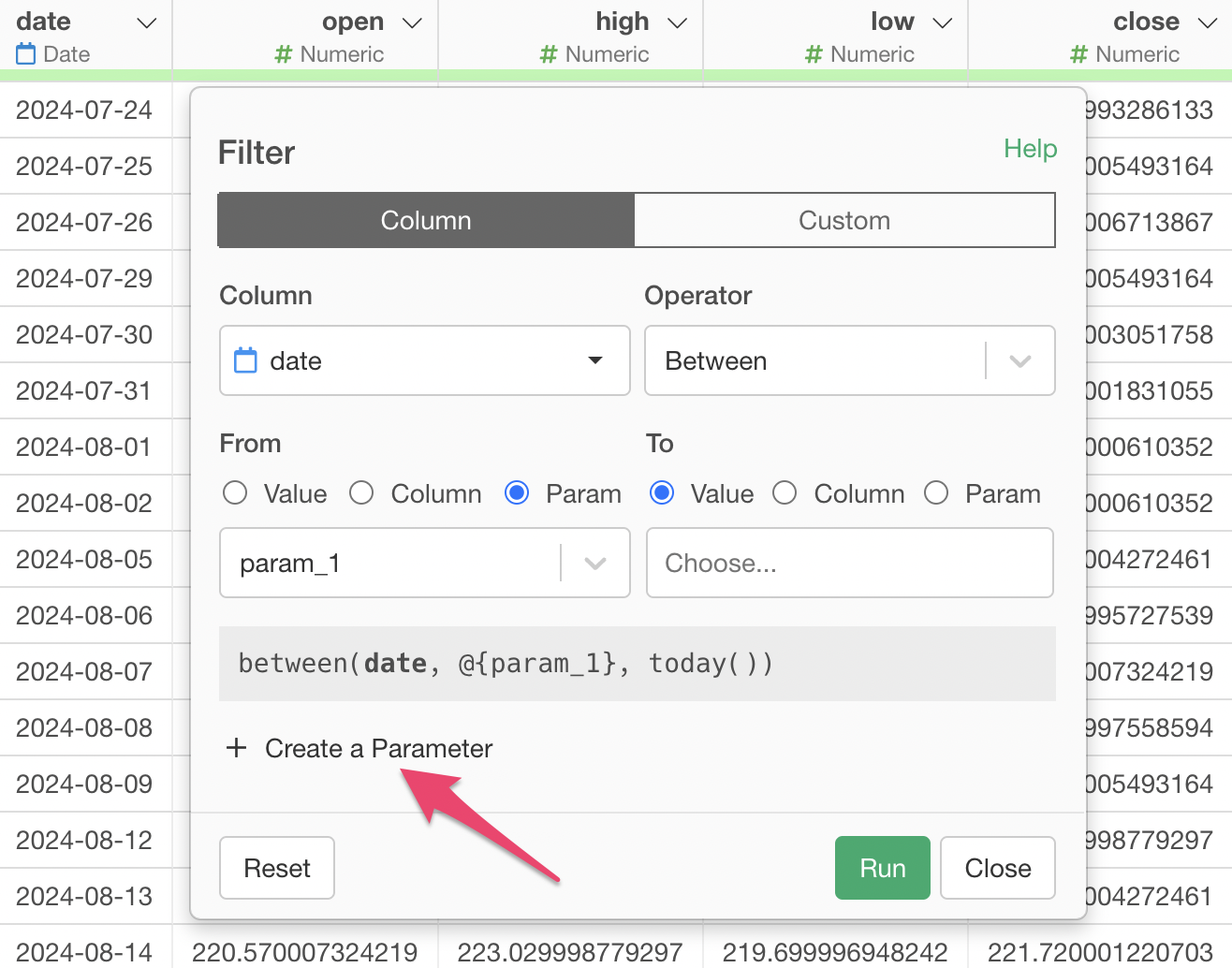Select the Param radio under To
1232x968 pixels.
coord(936,493)
